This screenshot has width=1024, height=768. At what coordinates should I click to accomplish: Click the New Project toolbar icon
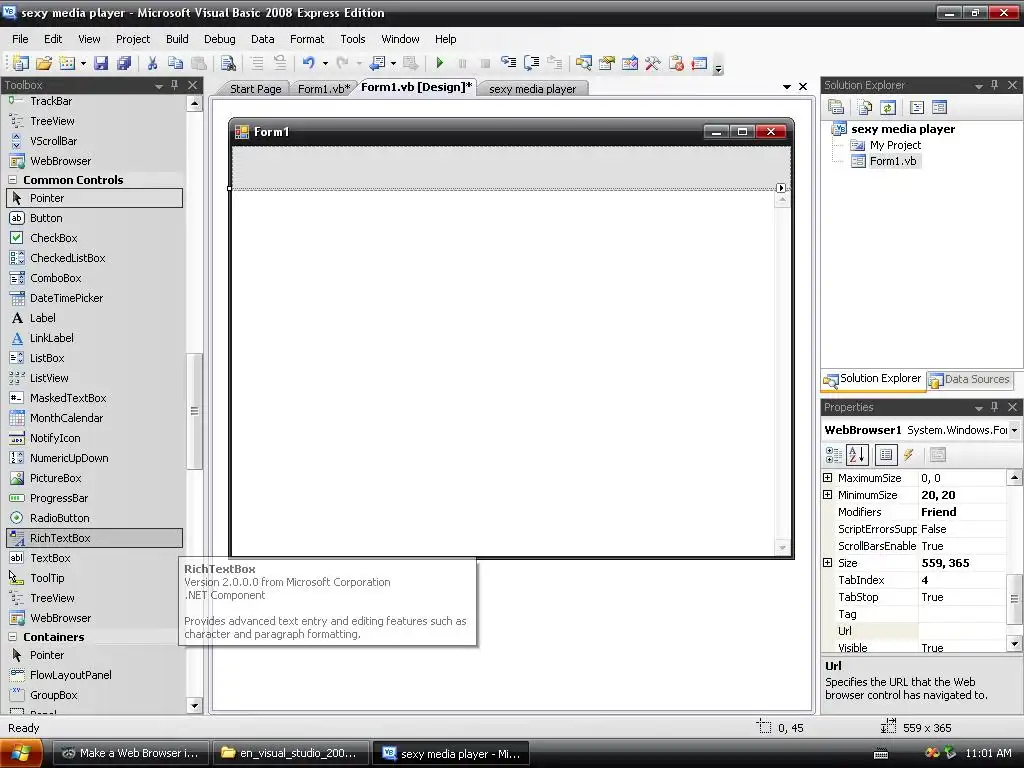(20, 63)
